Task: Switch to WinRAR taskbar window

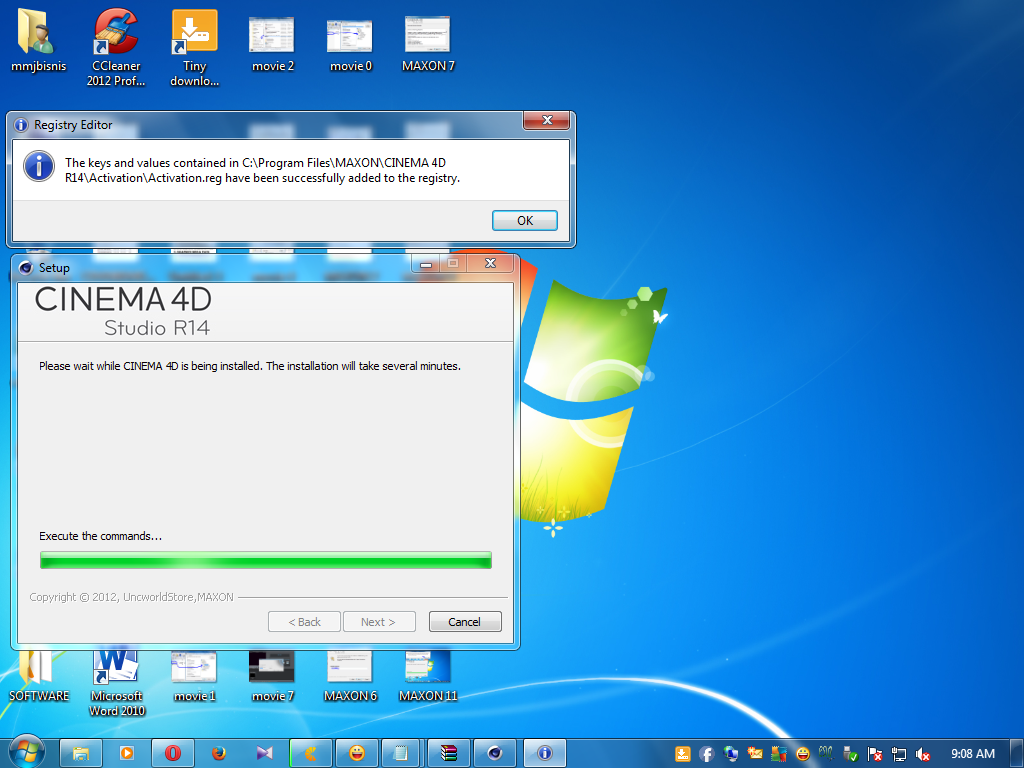Action: pos(449,754)
